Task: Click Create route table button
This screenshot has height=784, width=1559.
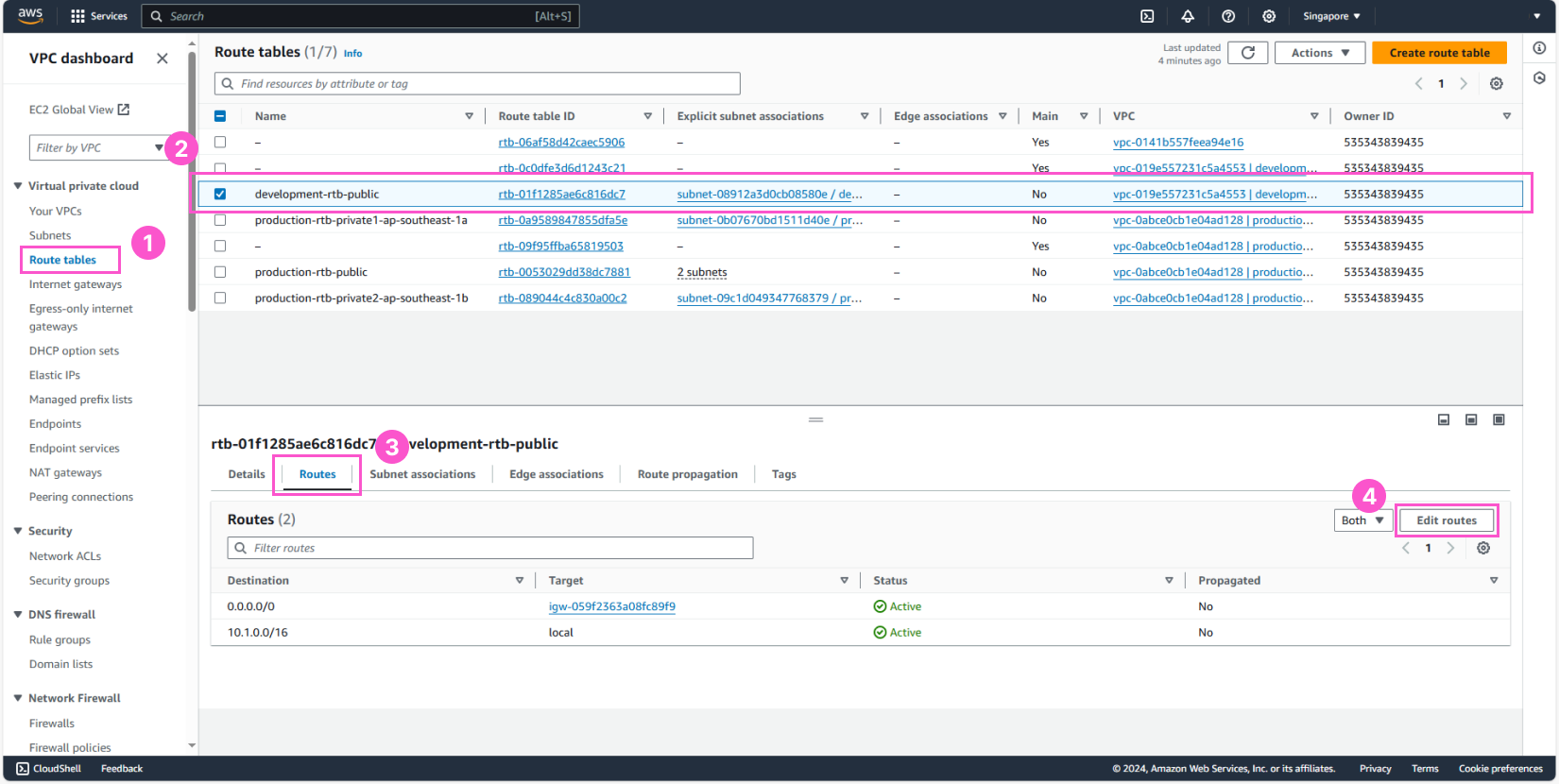Action: (1439, 53)
